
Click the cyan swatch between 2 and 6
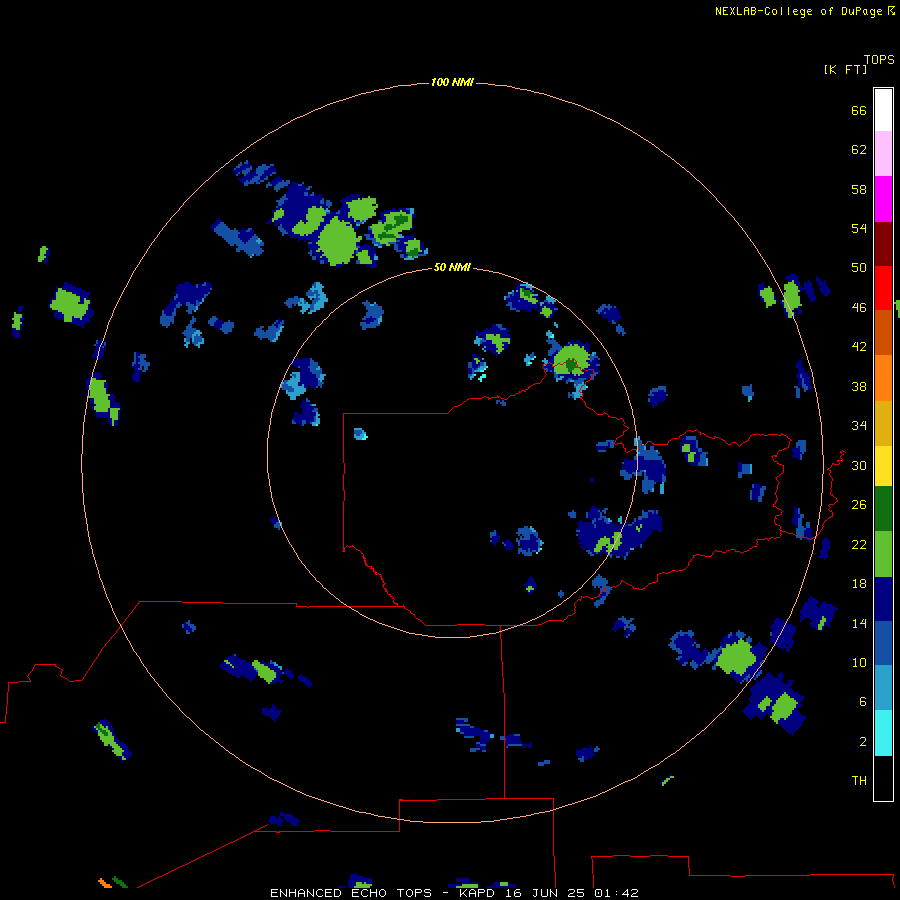point(883,733)
